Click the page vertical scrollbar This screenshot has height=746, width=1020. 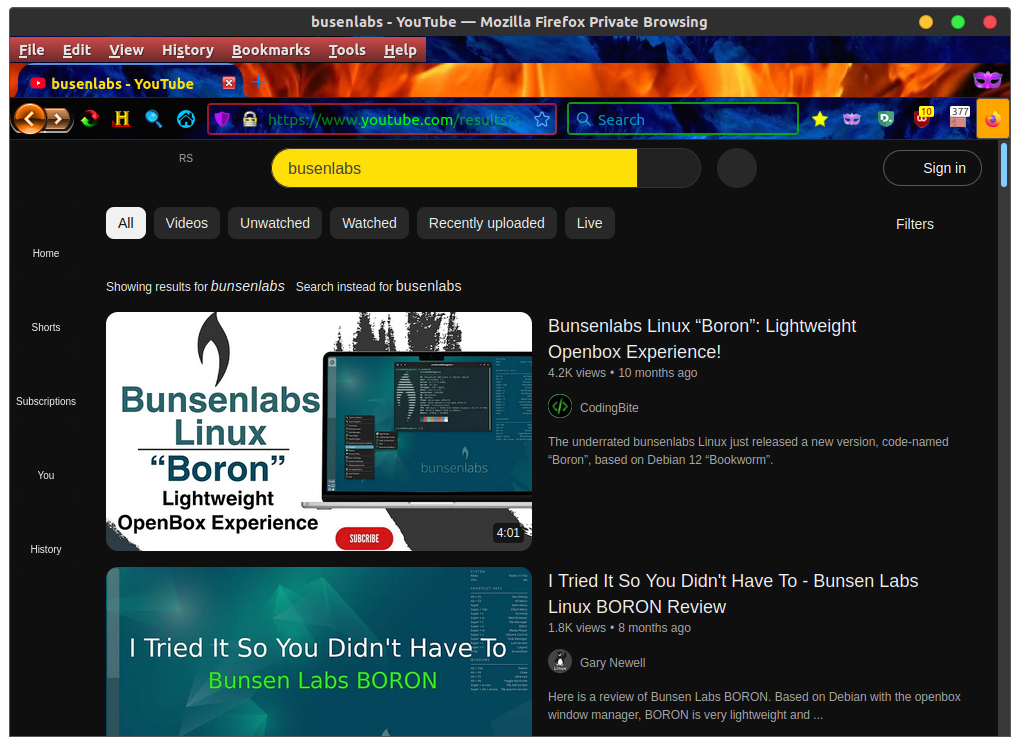[1004, 165]
